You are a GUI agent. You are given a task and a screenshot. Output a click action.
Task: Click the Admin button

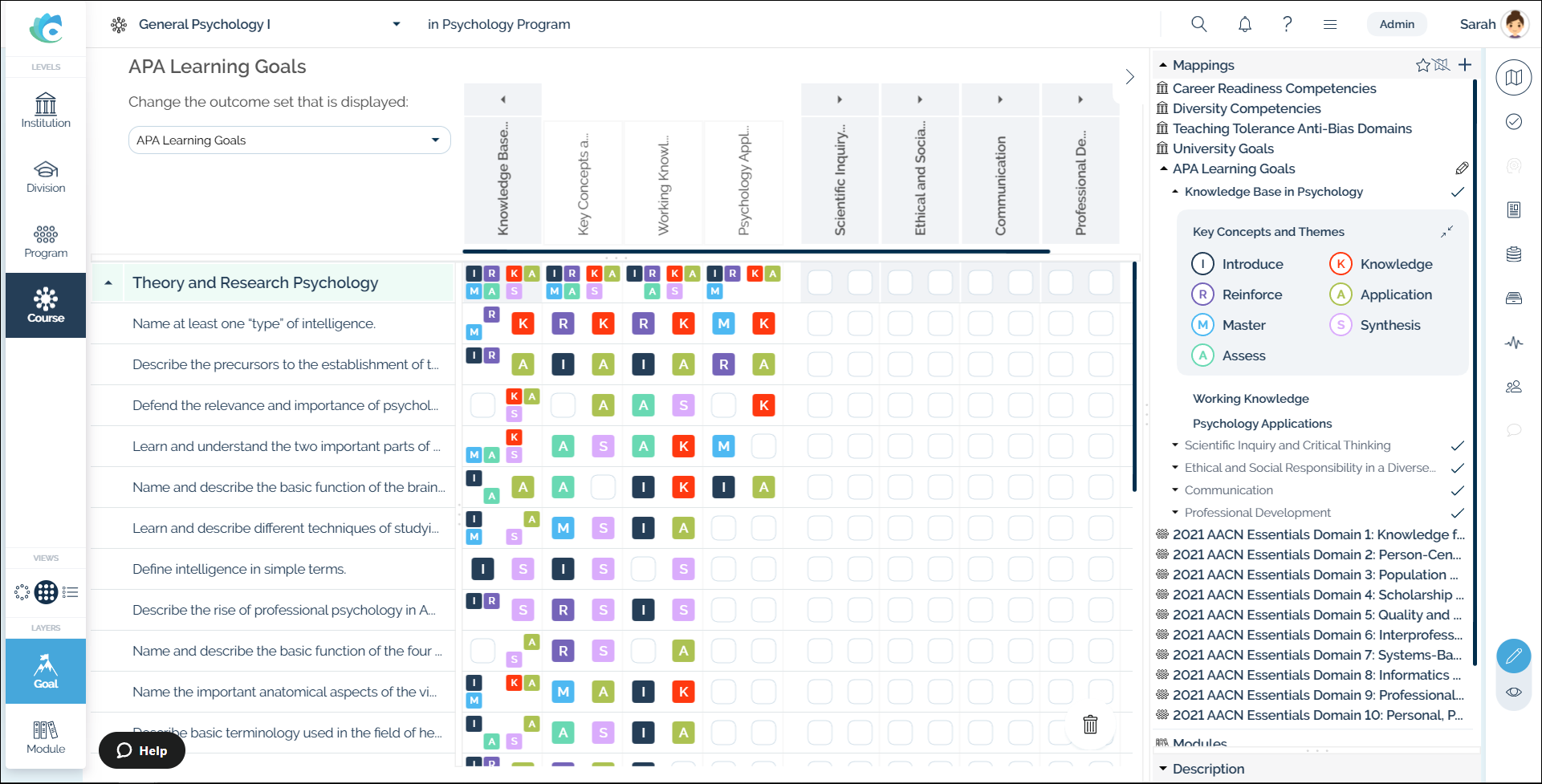pyautogui.click(x=1397, y=24)
